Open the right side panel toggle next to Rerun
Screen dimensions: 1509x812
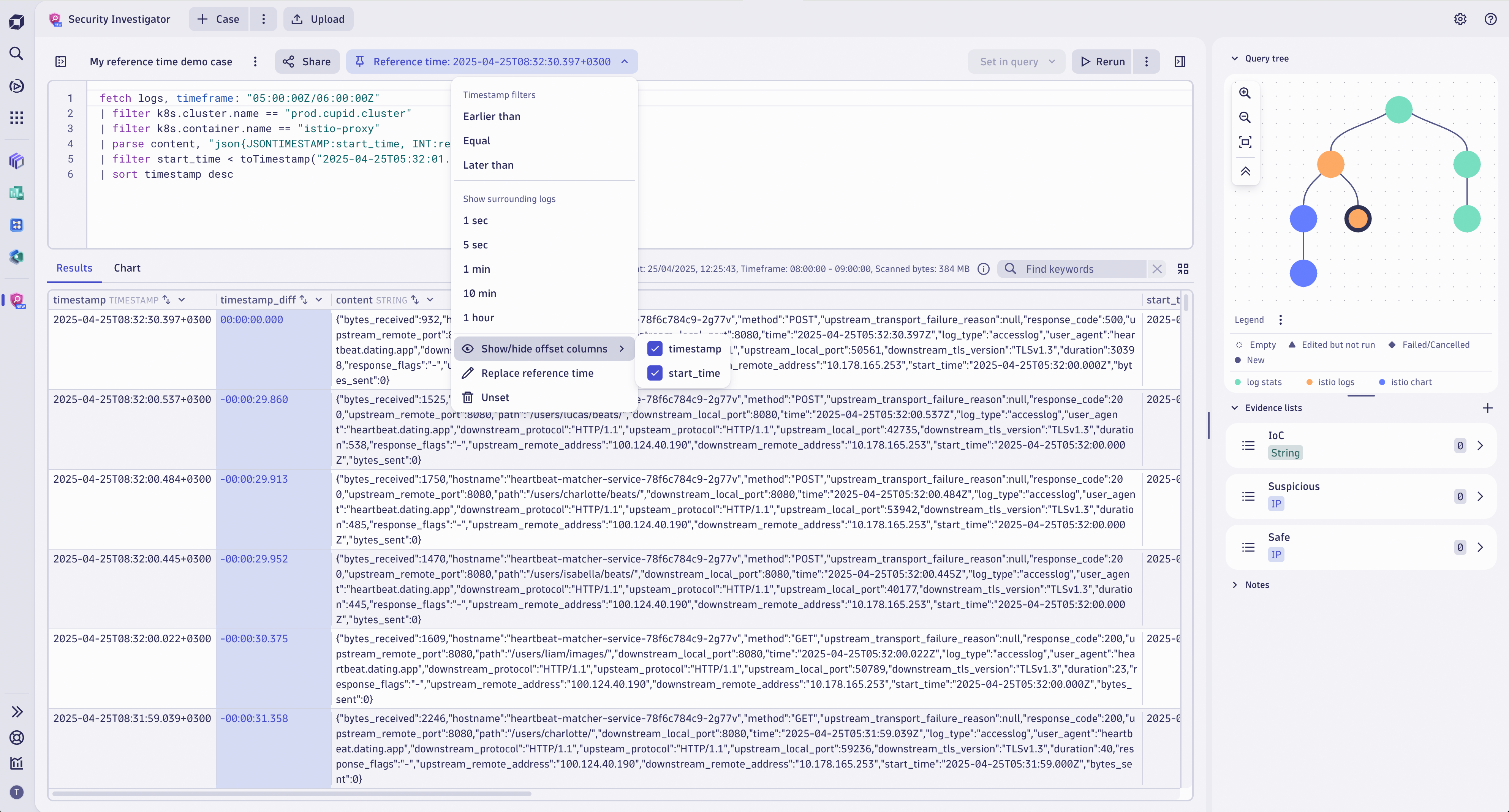coord(1180,61)
